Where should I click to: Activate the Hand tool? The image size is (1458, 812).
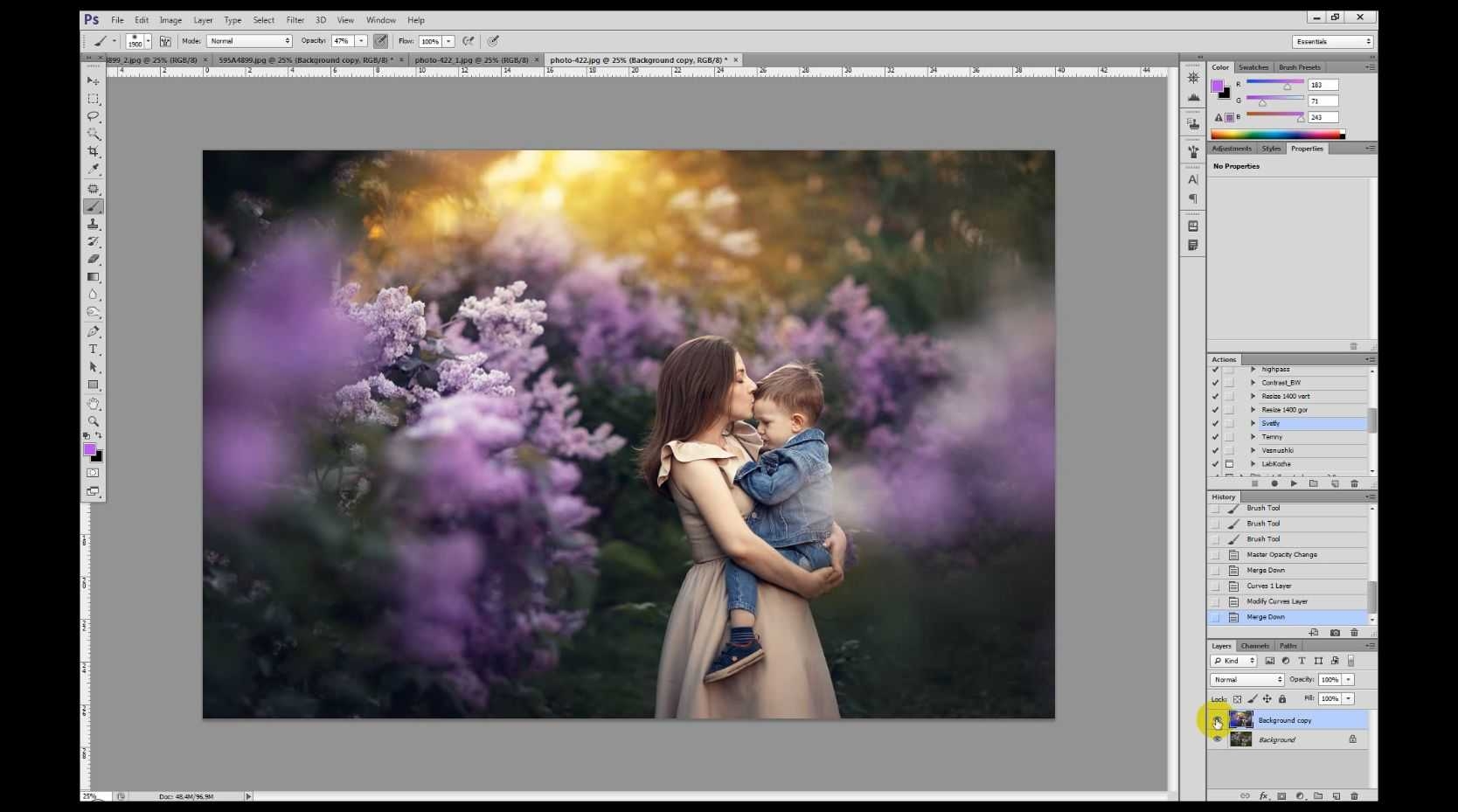(94, 404)
